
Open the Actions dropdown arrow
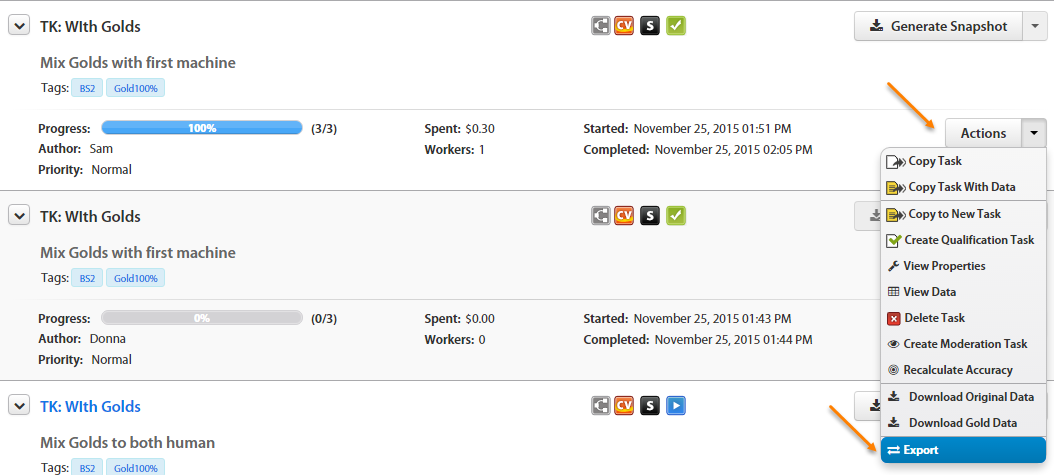point(1034,133)
